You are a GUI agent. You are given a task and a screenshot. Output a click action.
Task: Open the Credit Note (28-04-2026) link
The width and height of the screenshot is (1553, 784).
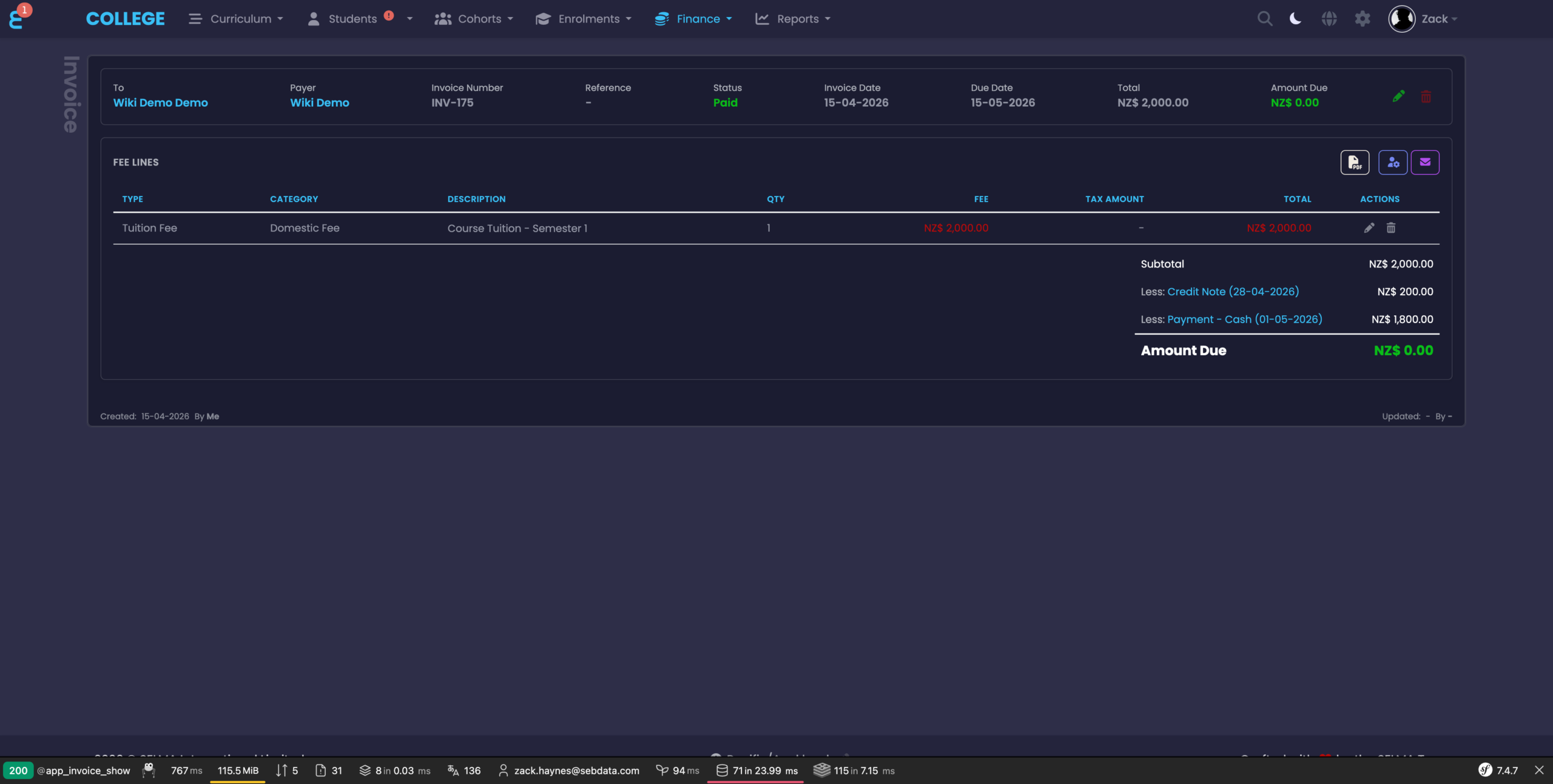point(1233,292)
